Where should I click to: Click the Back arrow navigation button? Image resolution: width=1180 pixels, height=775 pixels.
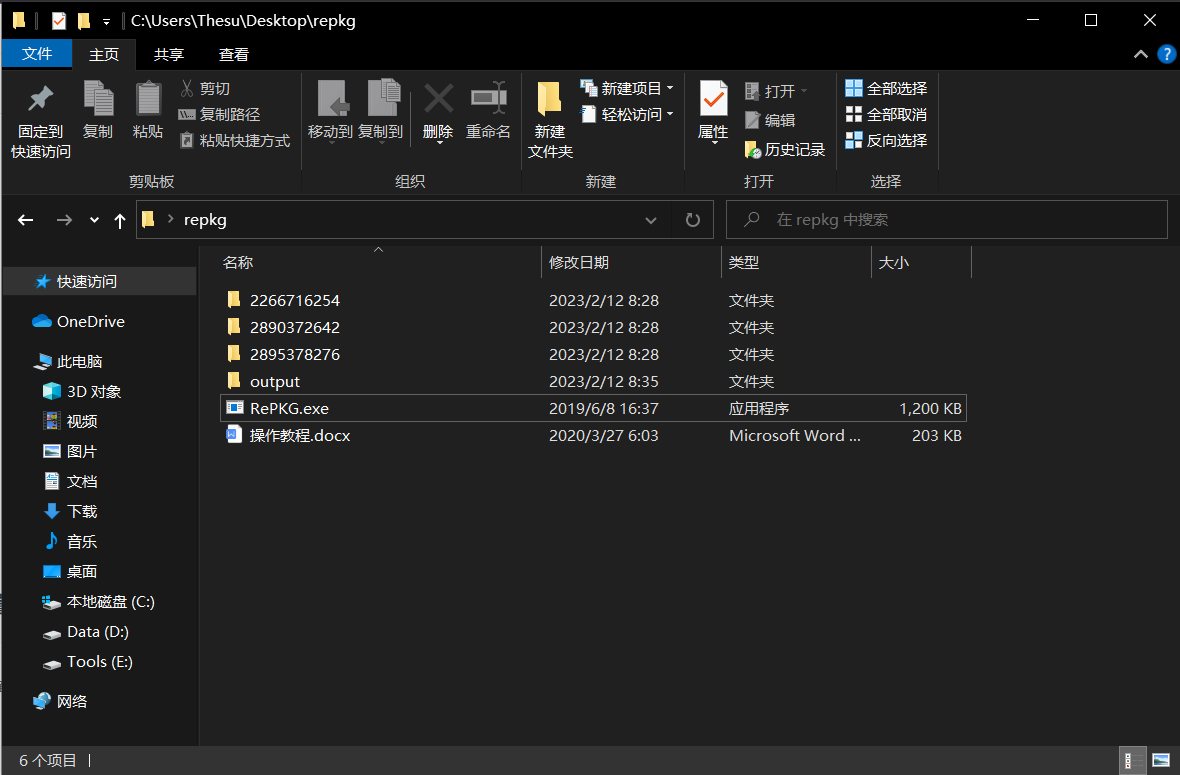click(x=26, y=220)
